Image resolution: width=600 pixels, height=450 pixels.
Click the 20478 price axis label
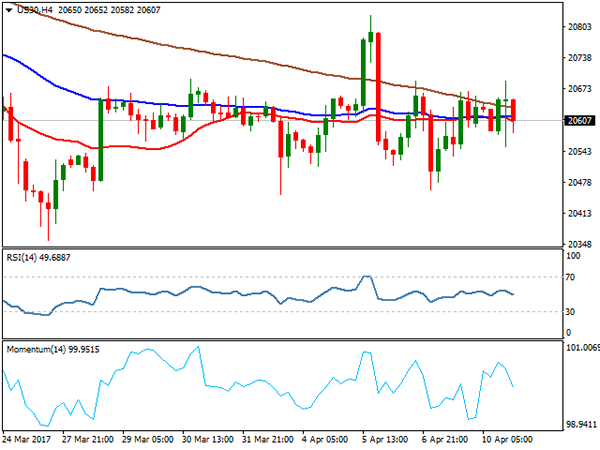point(580,183)
